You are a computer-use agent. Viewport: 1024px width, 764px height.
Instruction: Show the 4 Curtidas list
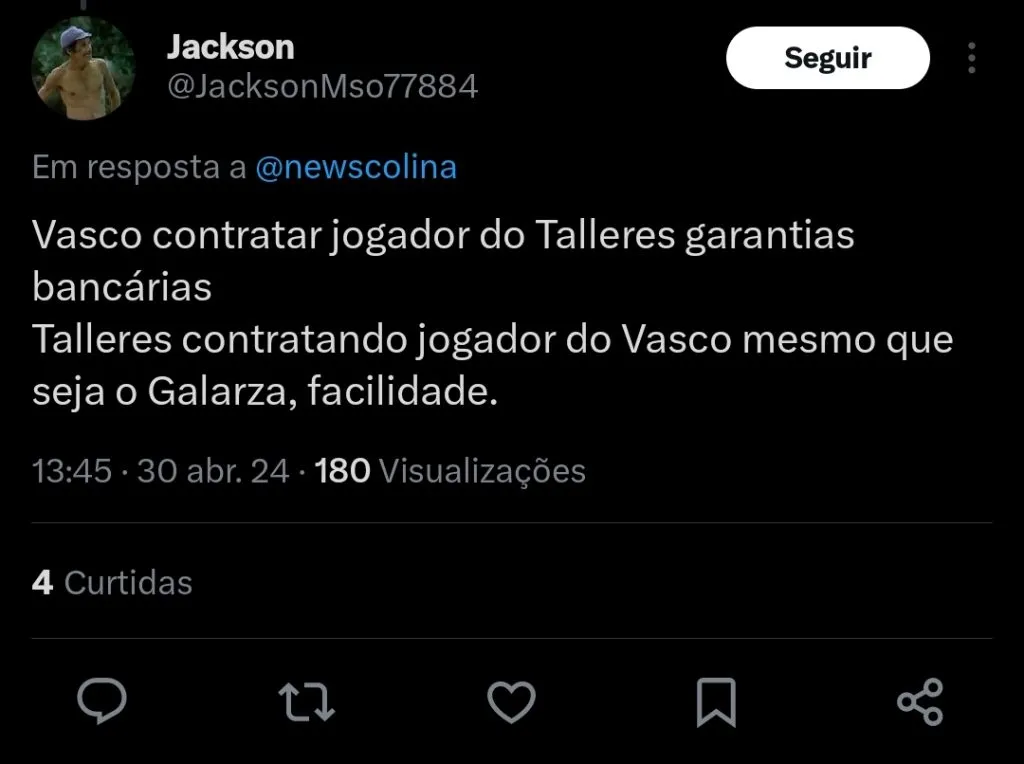pyautogui.click(x=112, y=582)
